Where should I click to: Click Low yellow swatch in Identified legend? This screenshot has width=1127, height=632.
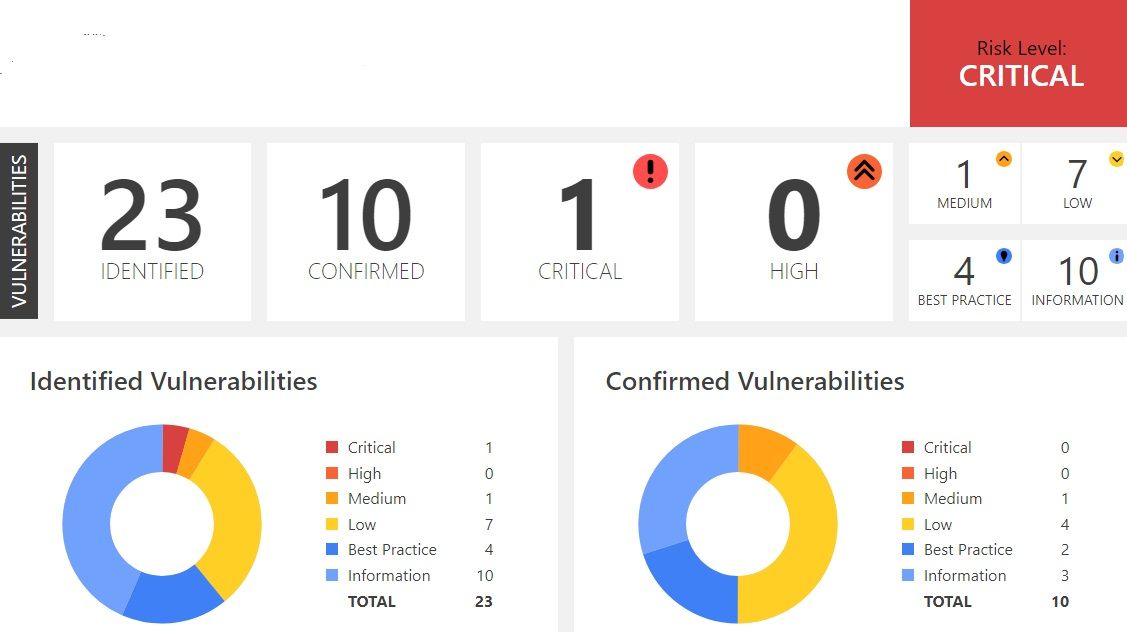click(332, 524)
